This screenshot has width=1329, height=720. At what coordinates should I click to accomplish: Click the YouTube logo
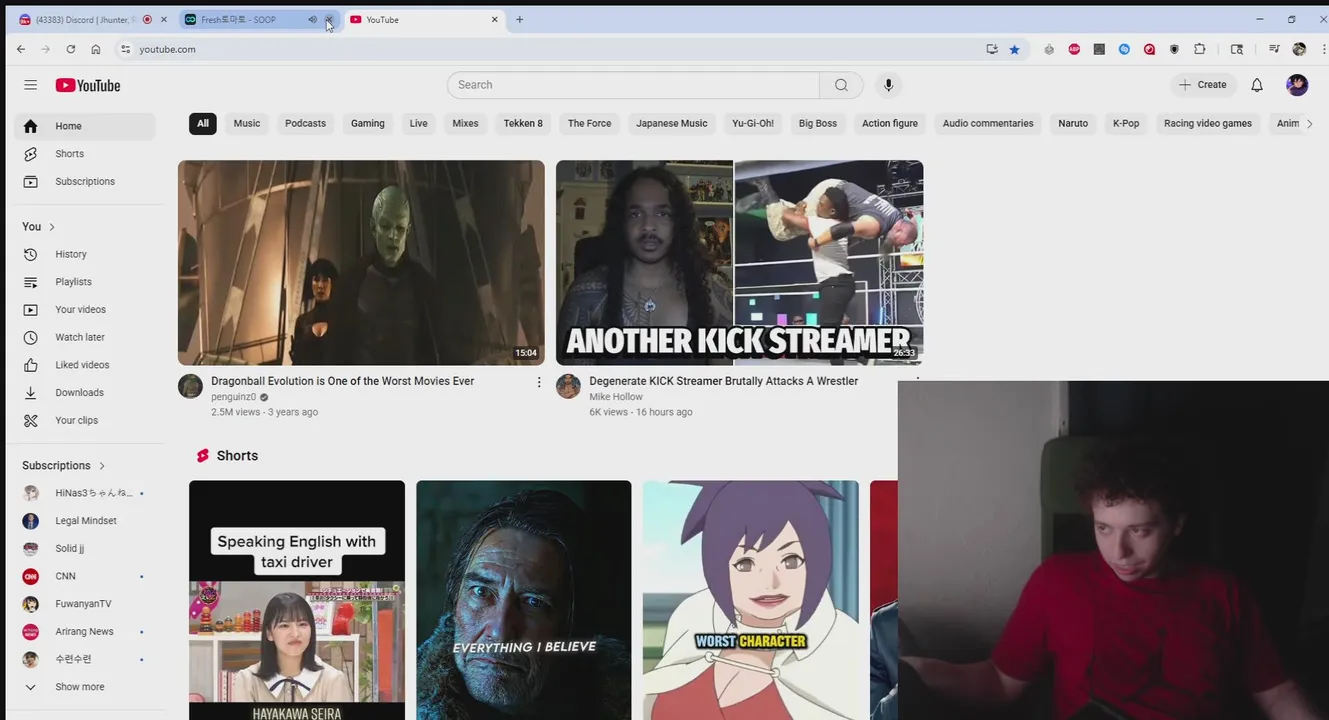[88, 85]
